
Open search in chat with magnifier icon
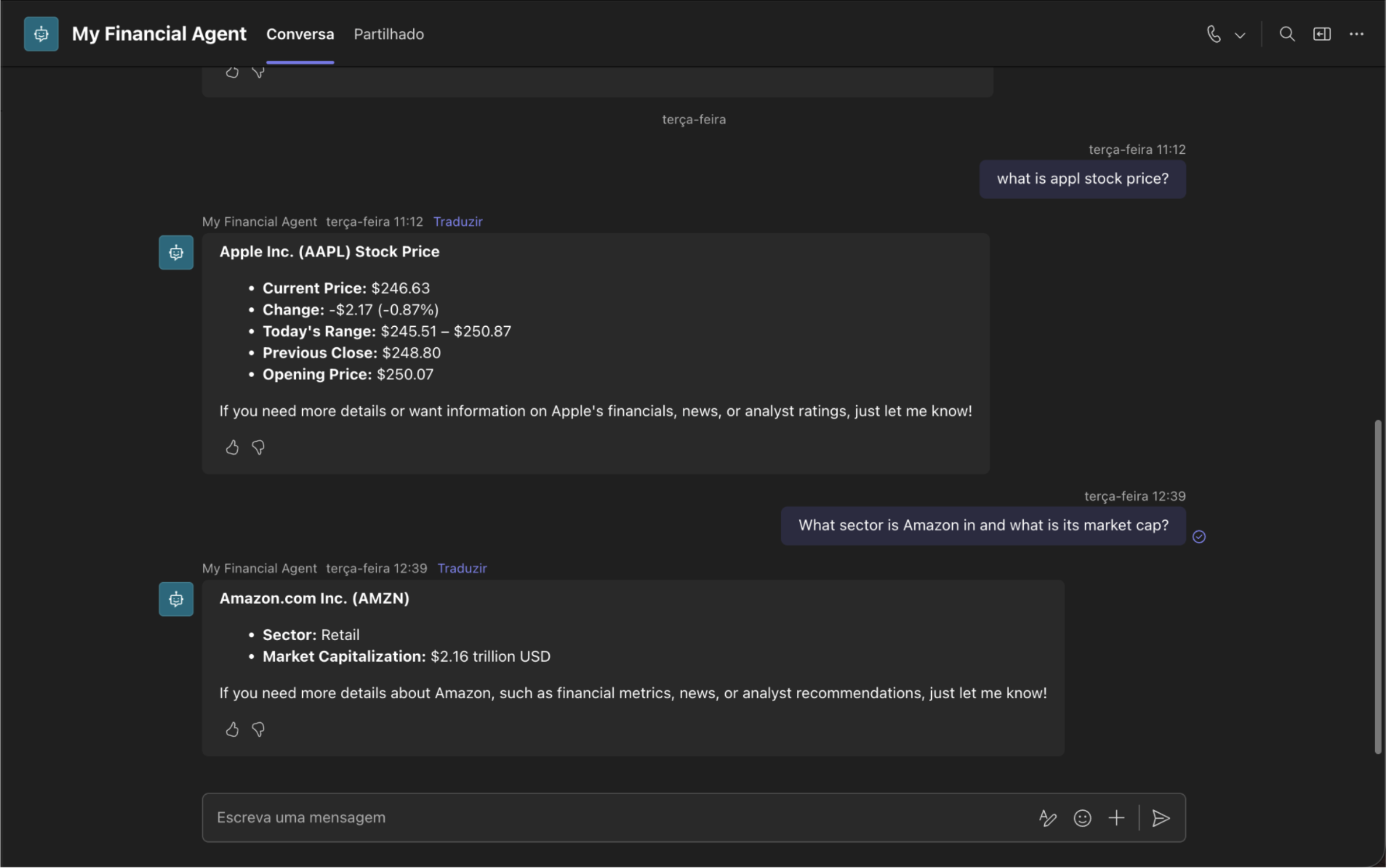[x=1287, y=34]
